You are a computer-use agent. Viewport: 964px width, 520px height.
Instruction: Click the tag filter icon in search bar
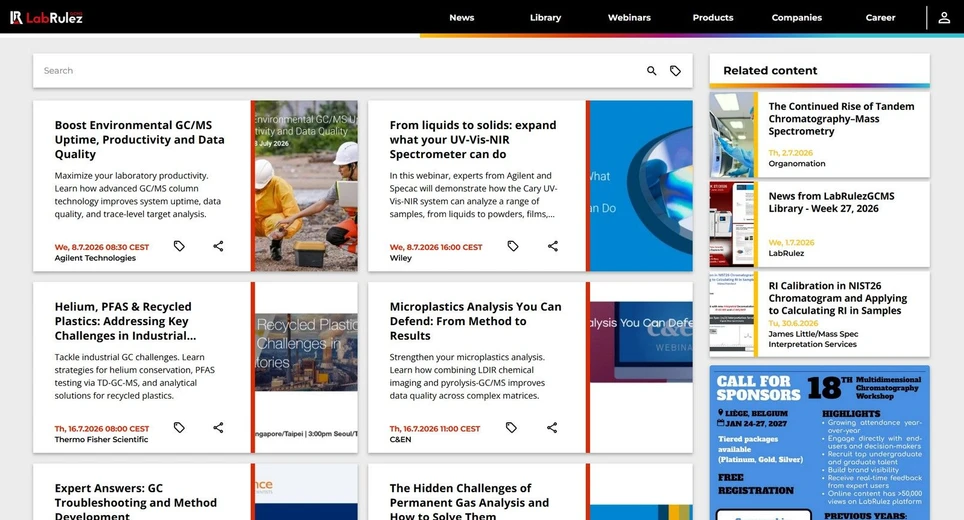click(675, 71)
